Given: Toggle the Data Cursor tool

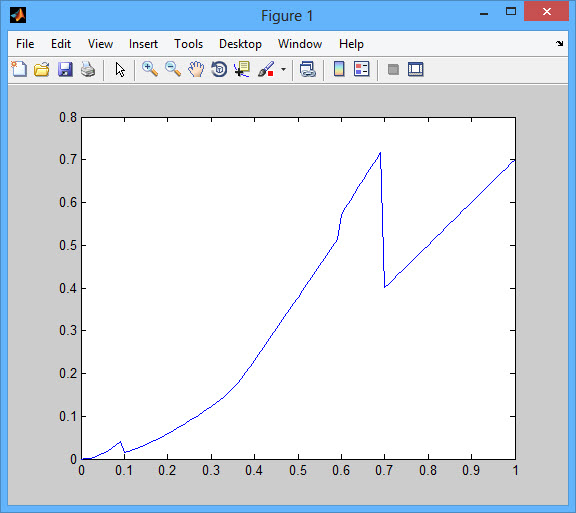Looking at the screenshot, I should tap(242, 69).
